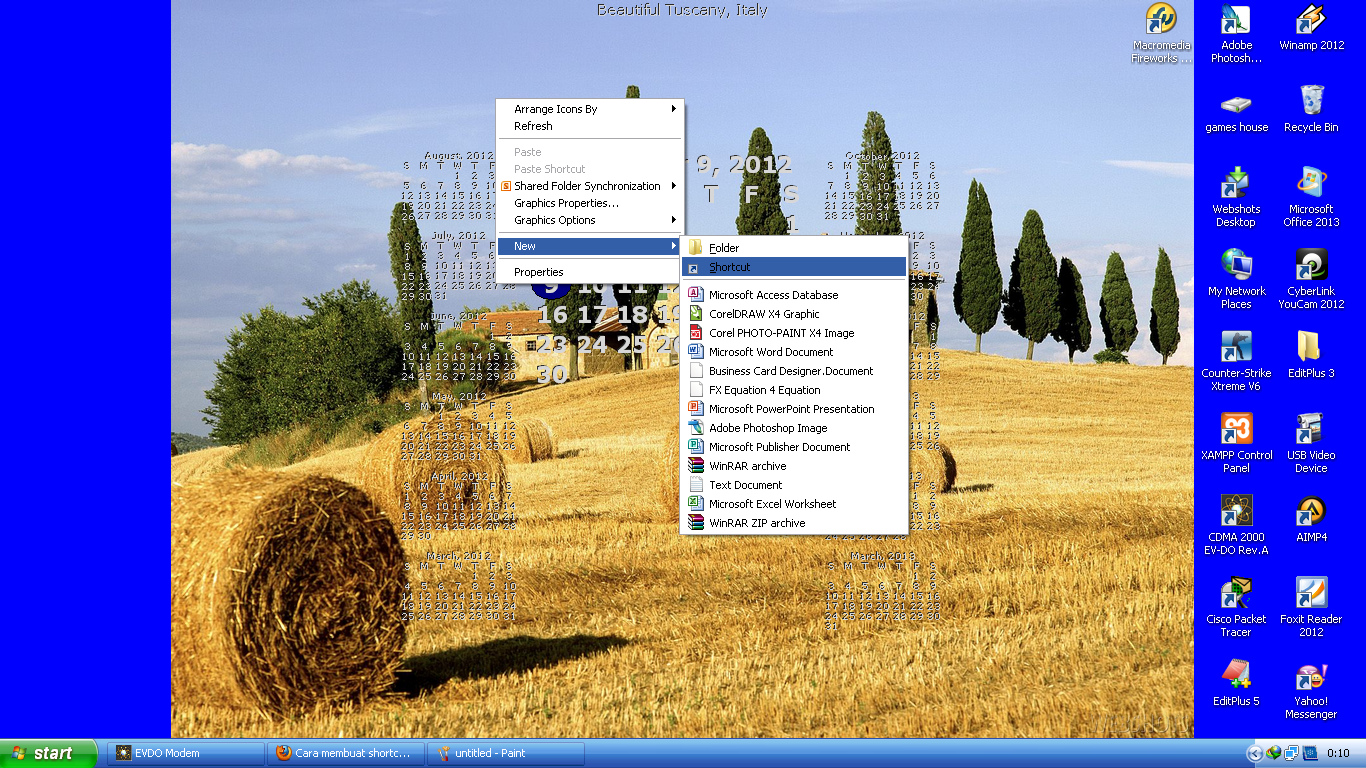Launch the XAMPP Control Panel shortcut
Screen dimensions: 1366x768
tap(1236, 444)
